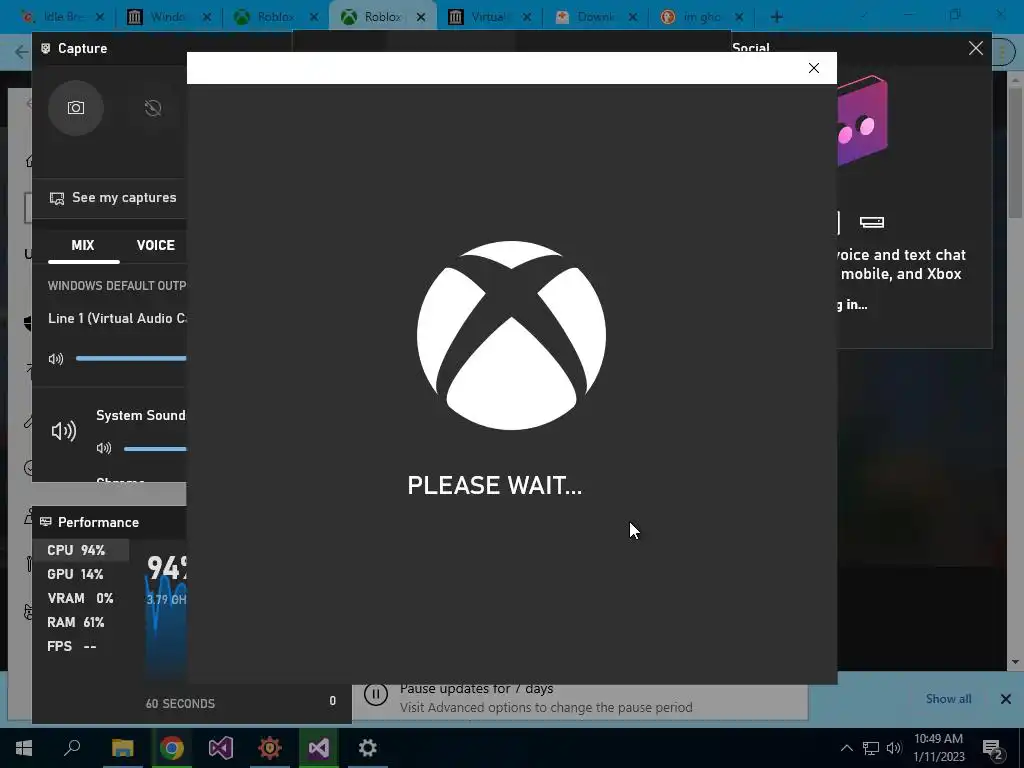Click Pause updates for 7 days

476,689
